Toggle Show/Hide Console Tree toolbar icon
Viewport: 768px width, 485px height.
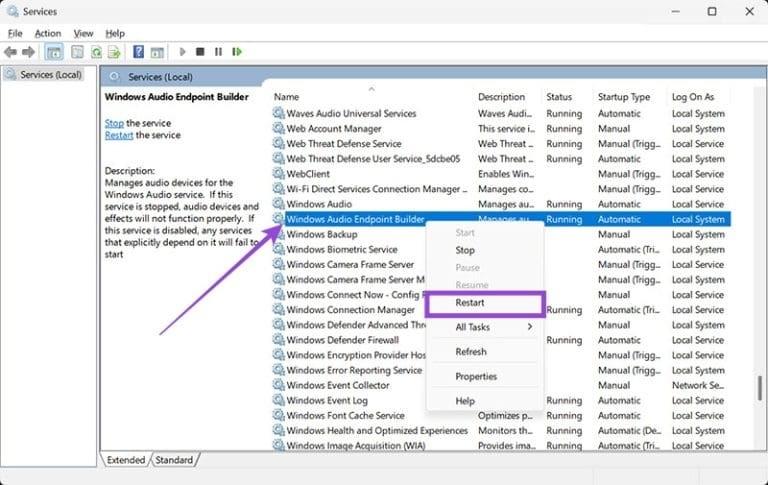(x=53, y=51)
